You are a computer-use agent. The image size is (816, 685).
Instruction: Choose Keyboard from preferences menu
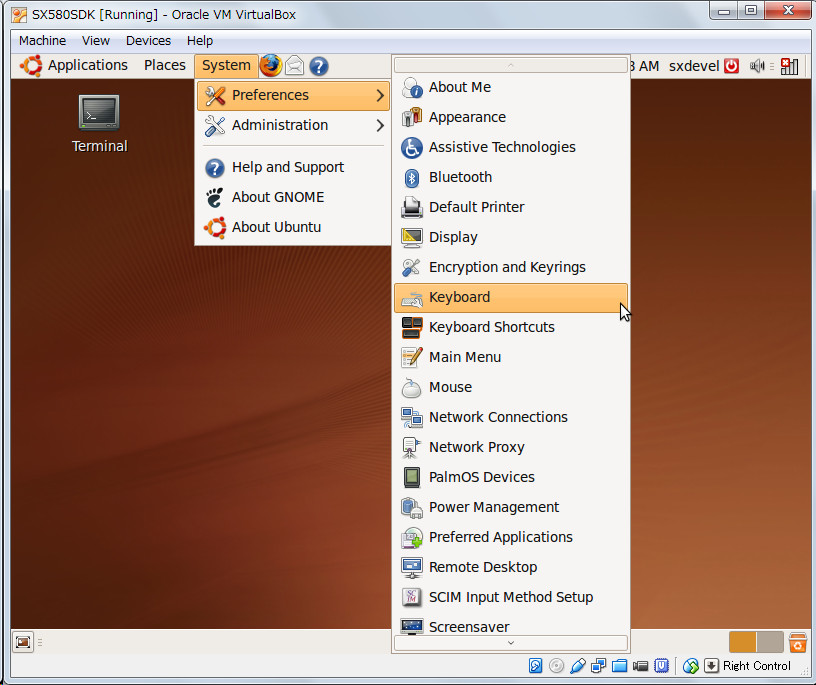511,298
